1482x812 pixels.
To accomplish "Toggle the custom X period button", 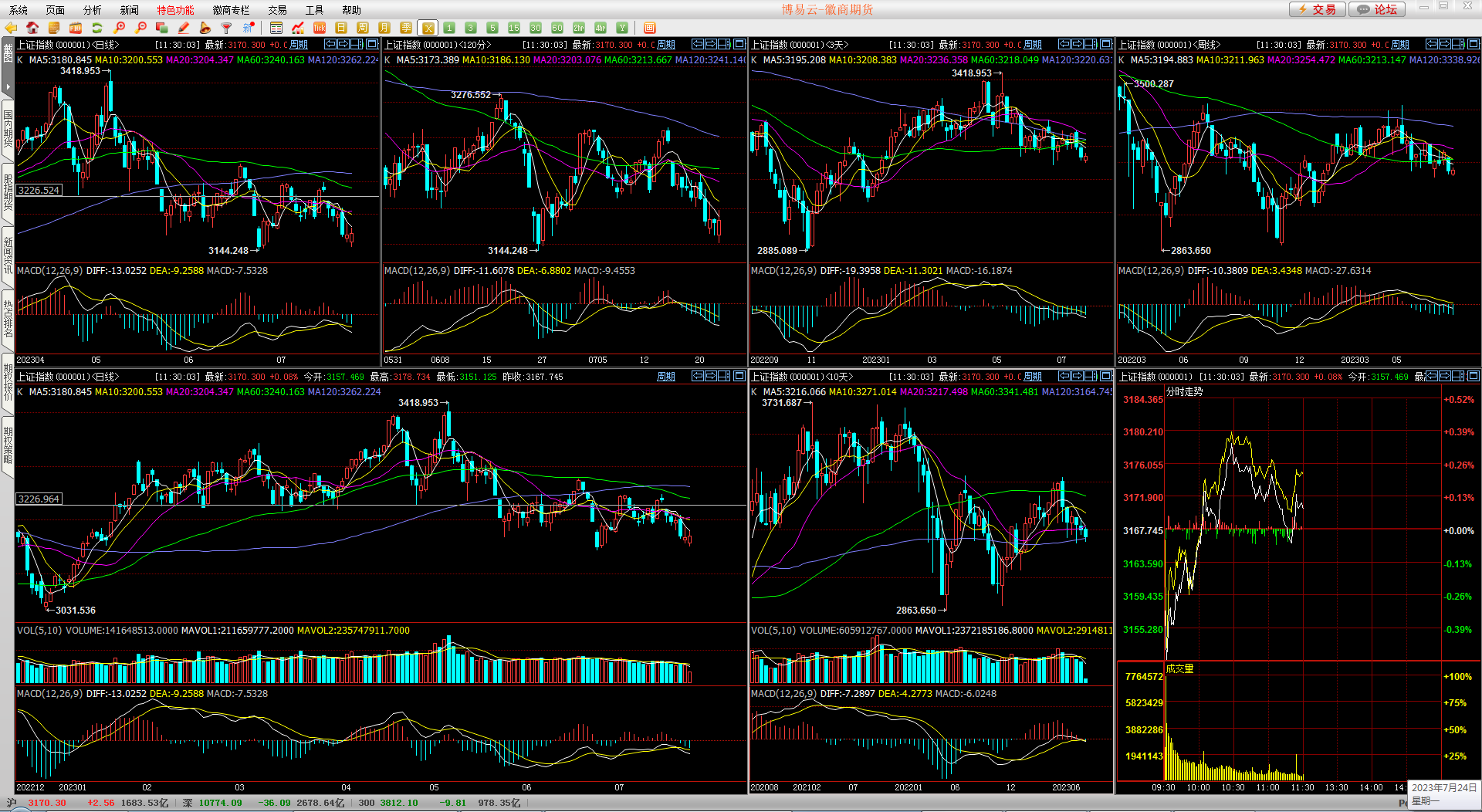I will [428, 28].
